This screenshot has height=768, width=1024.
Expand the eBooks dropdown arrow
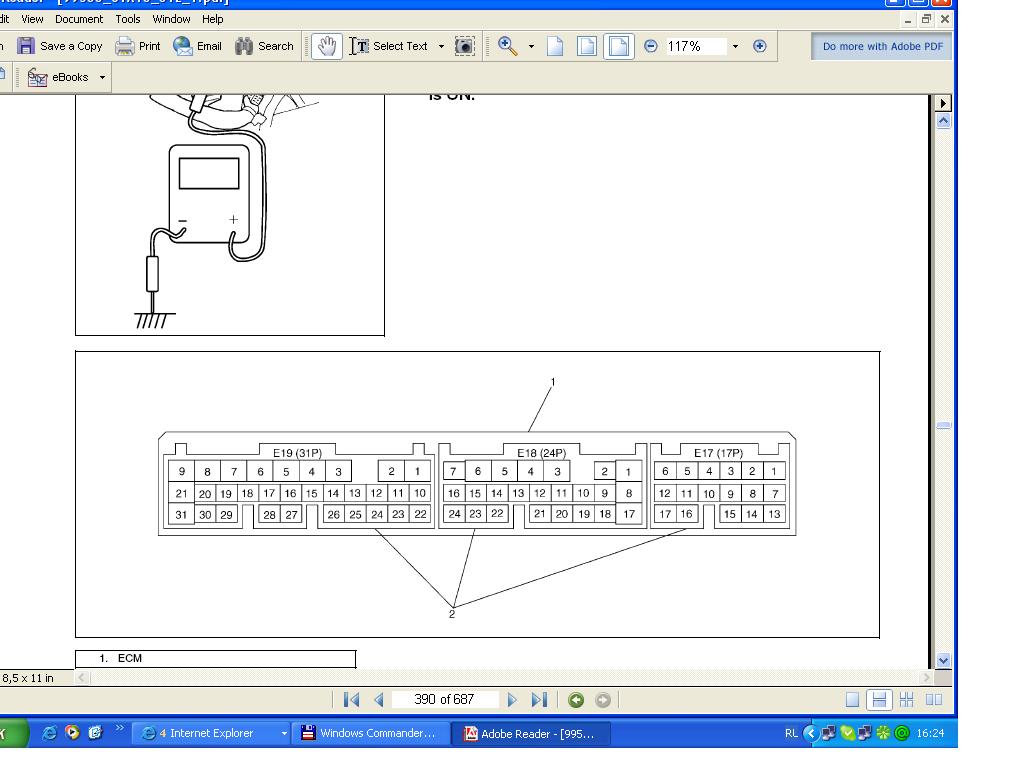(102, 77)
